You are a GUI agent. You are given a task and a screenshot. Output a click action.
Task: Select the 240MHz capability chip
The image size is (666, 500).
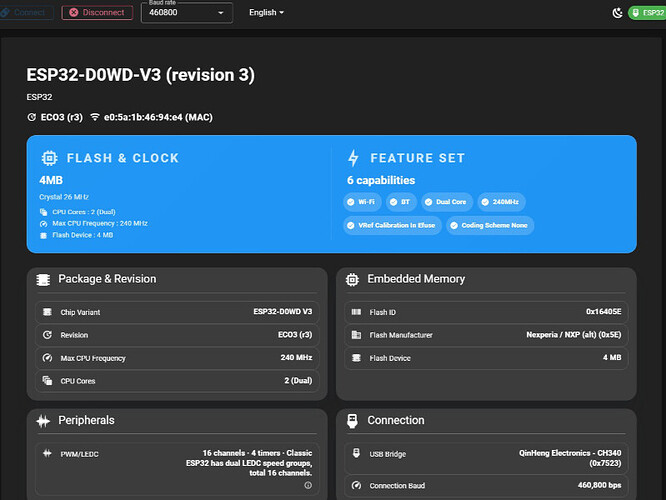click(501, 202)
